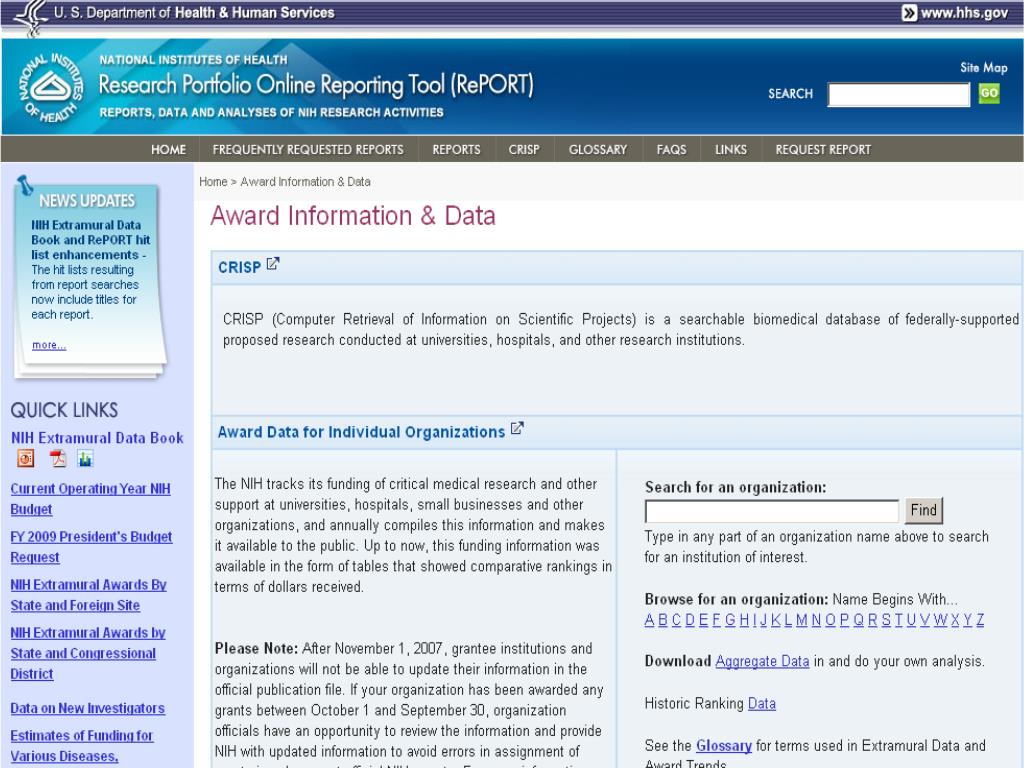
Task: Open the CRISP menu item
Action: 524,150
